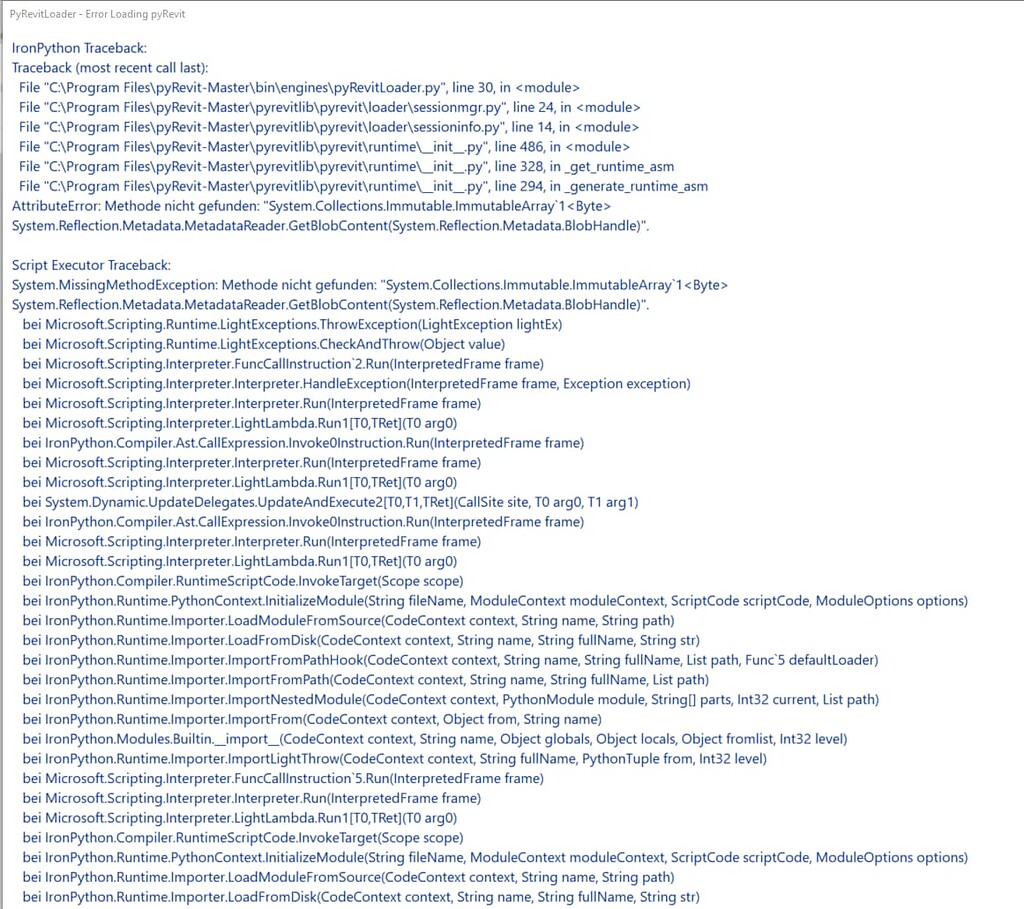The width and height of the screenshot is (1024, 909).
Task: Click the sessioninfo.py line 14 entry
Action: point(329,127)
